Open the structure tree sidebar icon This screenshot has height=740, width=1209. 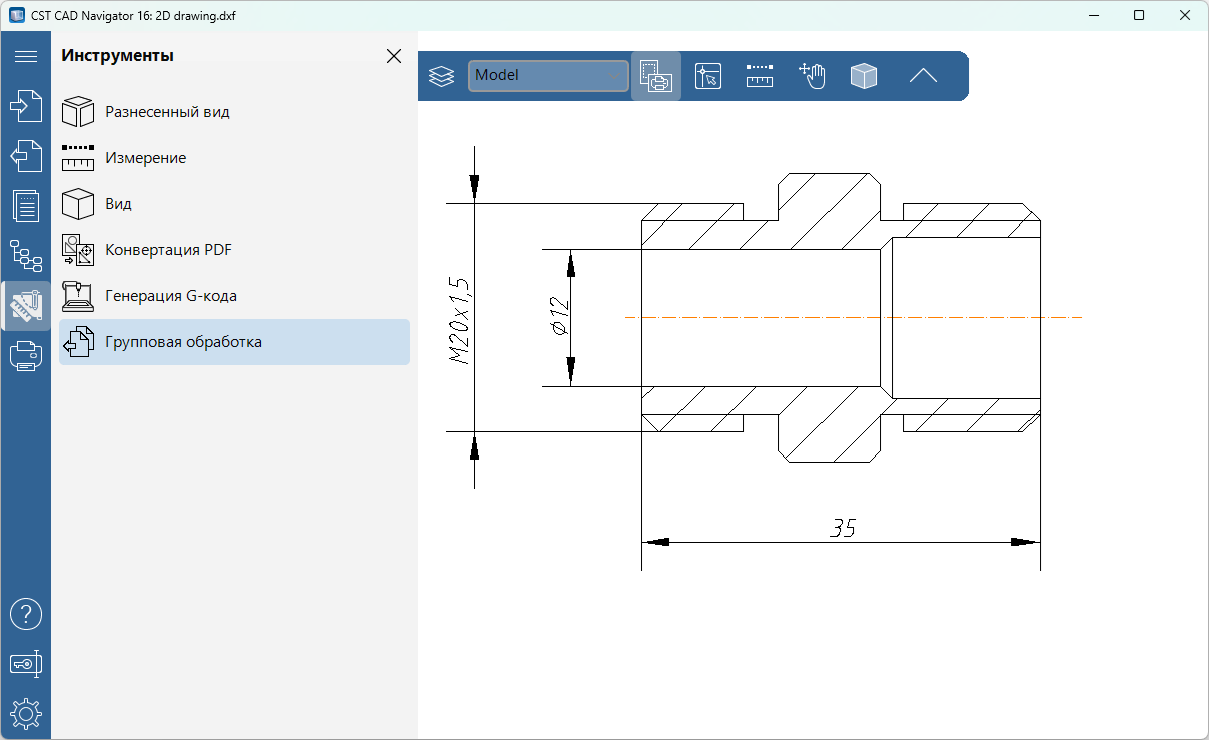[25, 256]
